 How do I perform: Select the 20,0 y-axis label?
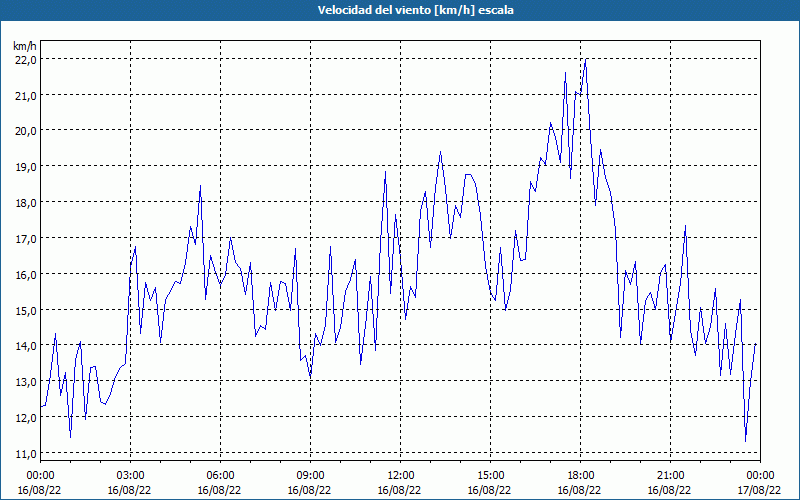click(x=26, y=131)
